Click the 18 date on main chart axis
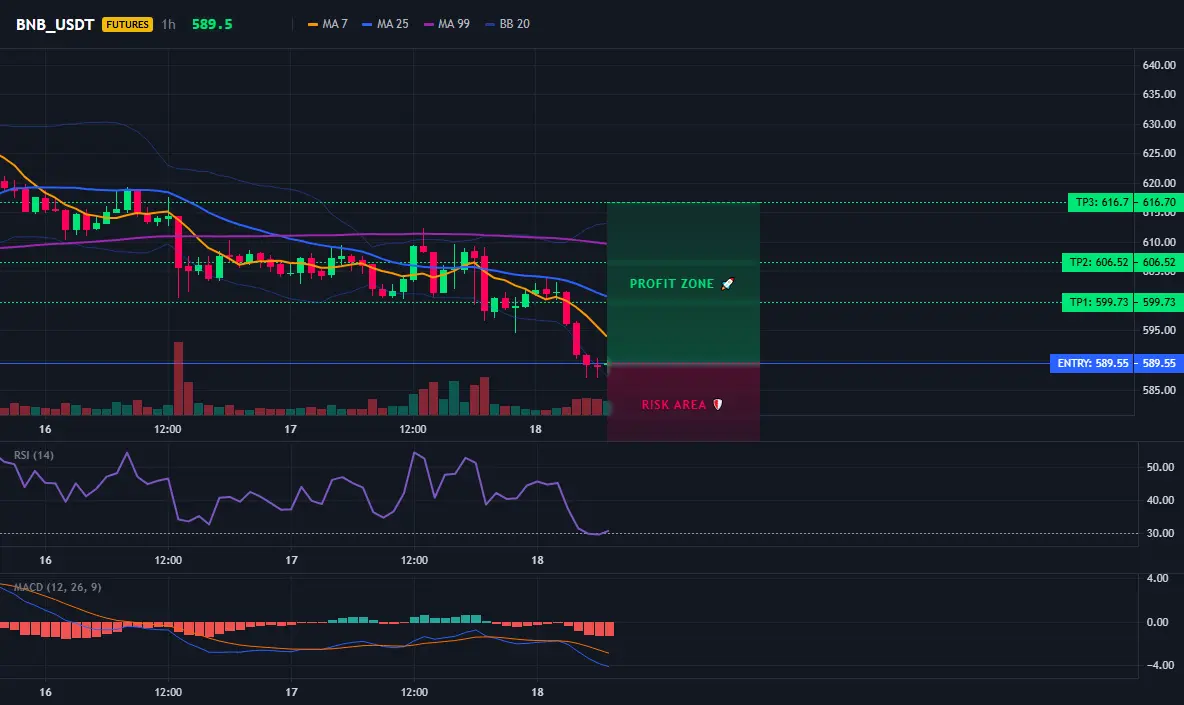Screen dimensions: 1184x705 click(x=535, y=429)
